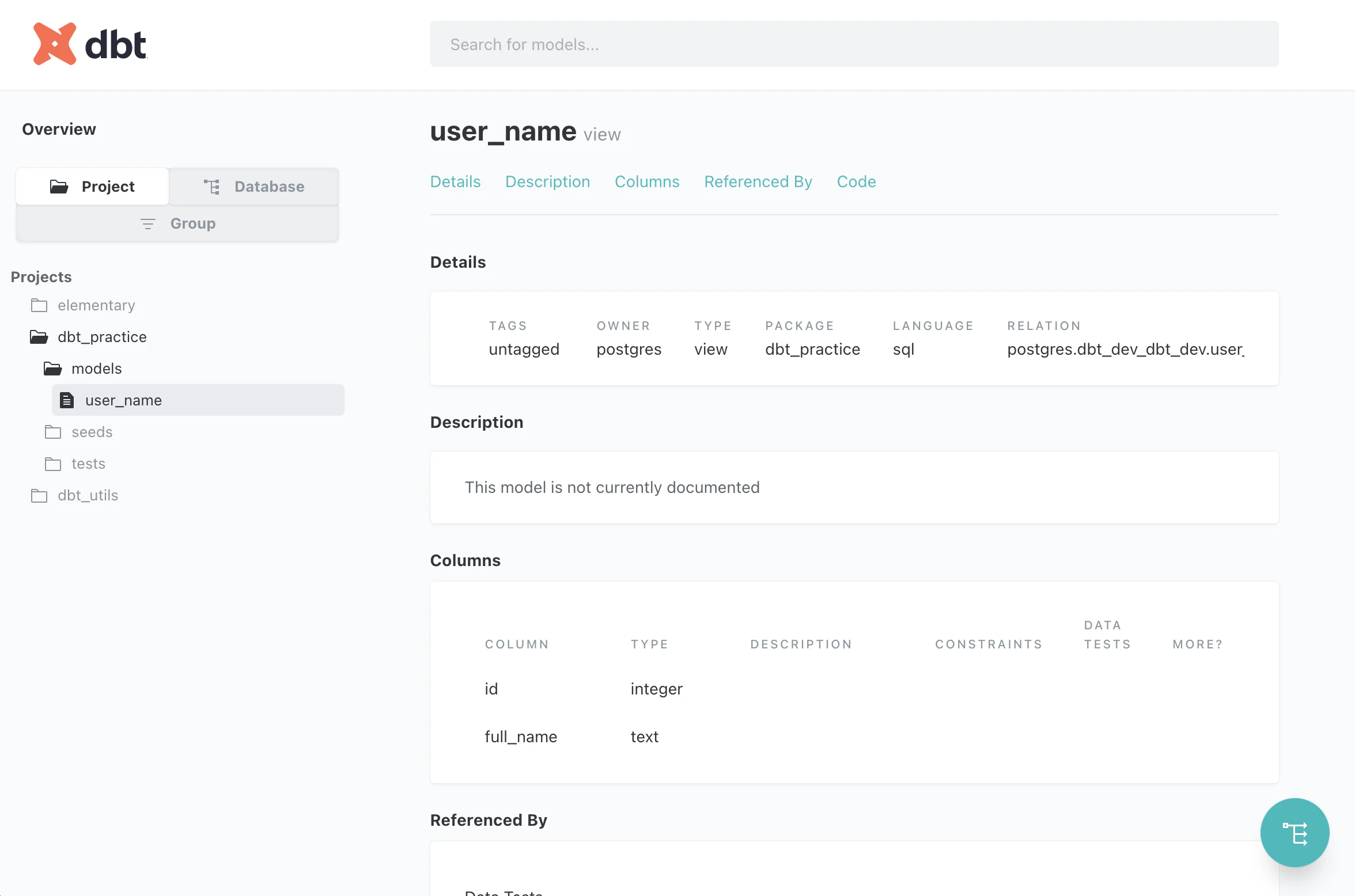The height and width of the screenshot is (896, 1355).
Task: Expand the elementary project
Action: pos(96,305)
